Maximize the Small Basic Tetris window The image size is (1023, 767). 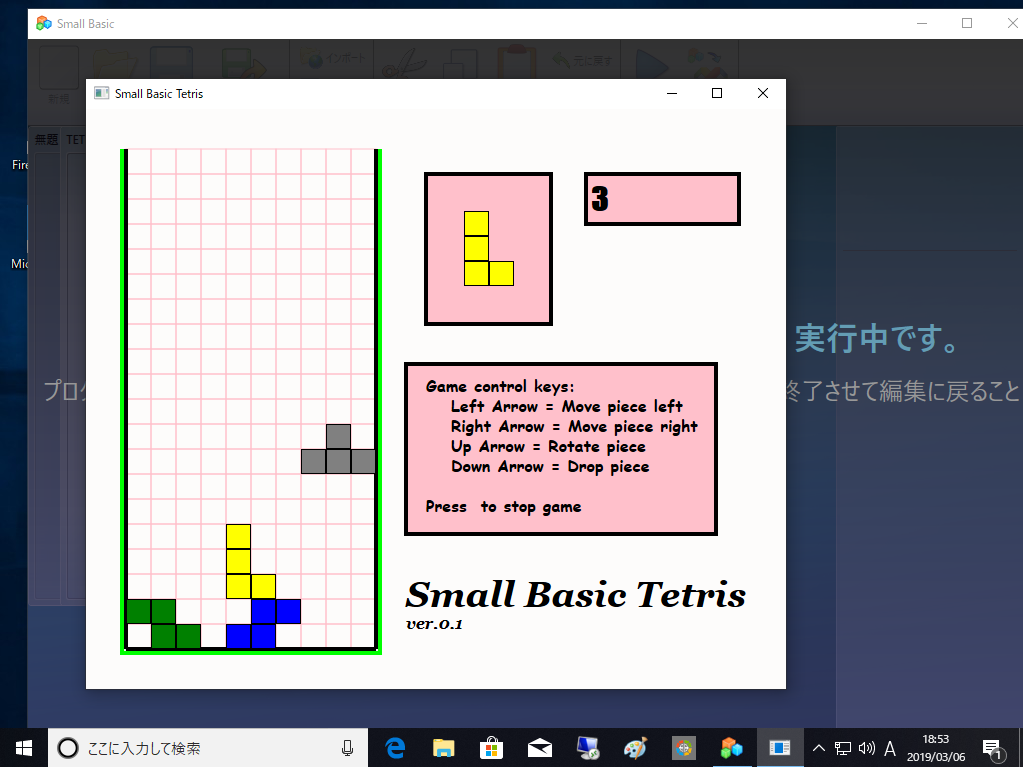[717, 93]
